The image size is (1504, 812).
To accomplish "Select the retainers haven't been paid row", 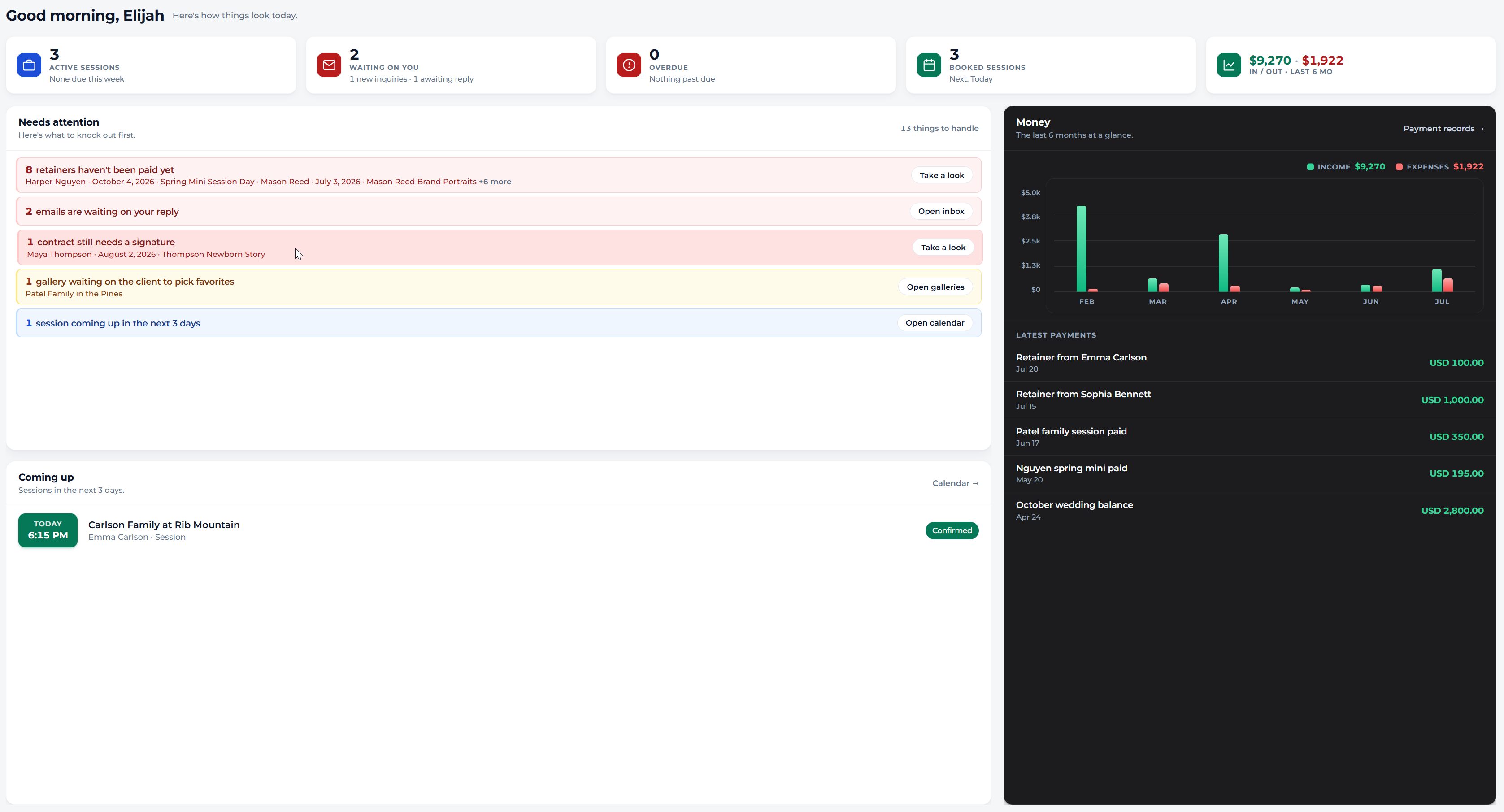I will click(x=499, y=175).
